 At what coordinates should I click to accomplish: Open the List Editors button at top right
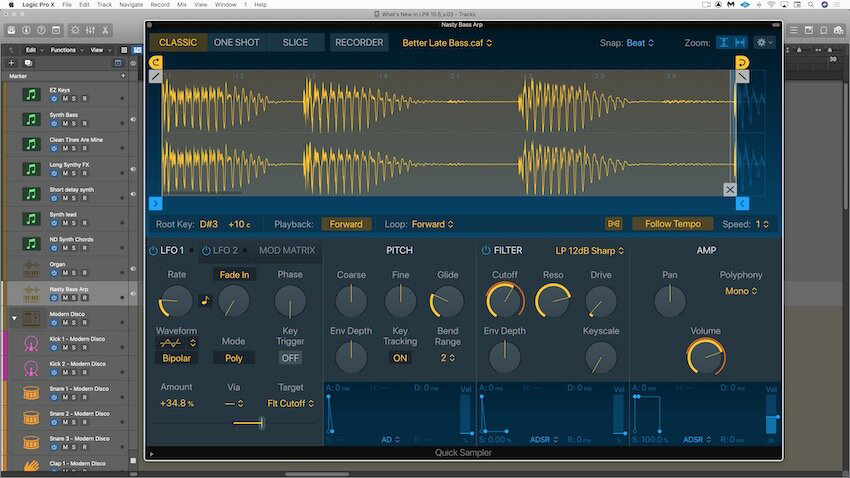[793, 30]
